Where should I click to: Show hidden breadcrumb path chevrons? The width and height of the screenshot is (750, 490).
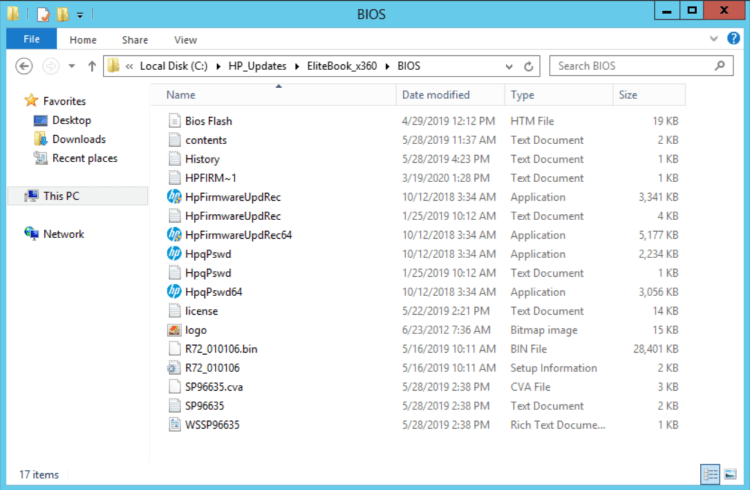pyautogui.click(x=129, y=67)
